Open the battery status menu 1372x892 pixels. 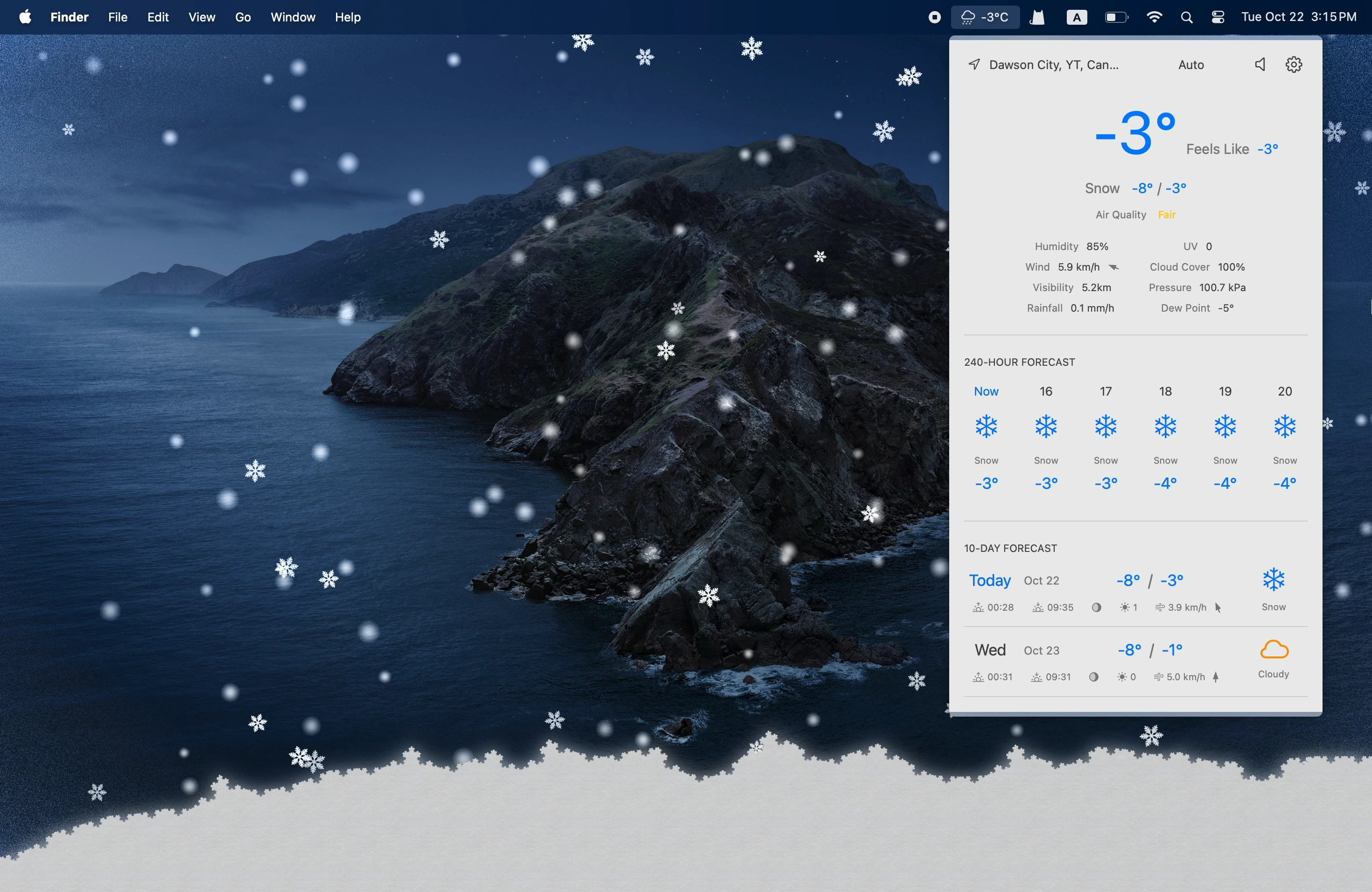coord(1116,17)
